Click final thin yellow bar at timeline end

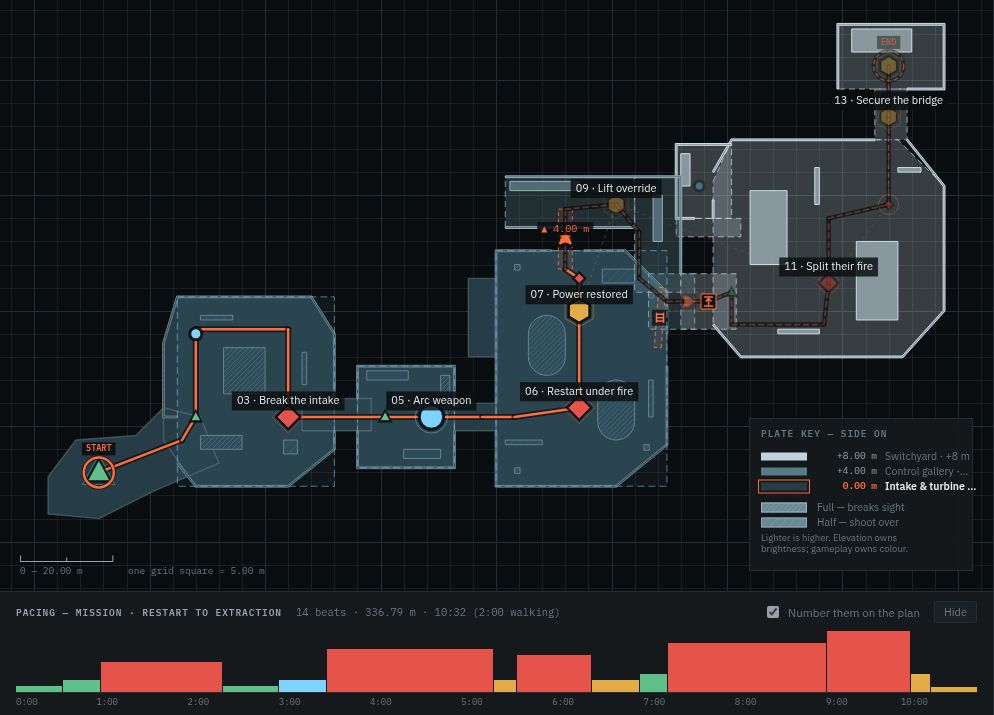(953, 689)
